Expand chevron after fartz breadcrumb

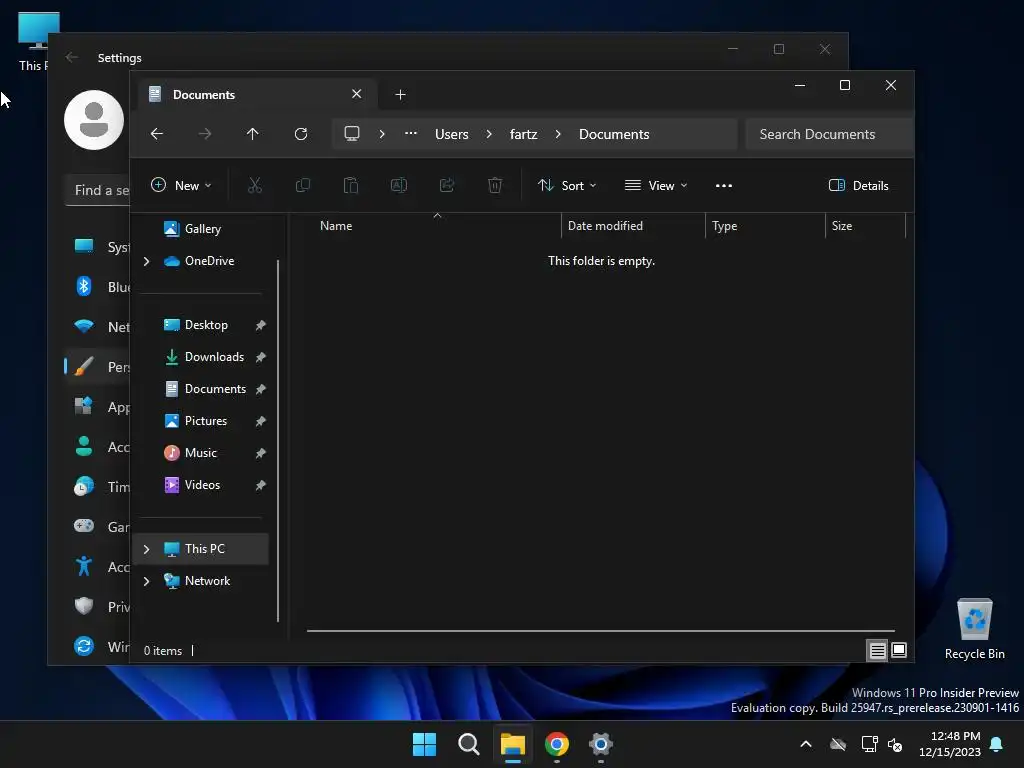point(558,134)
